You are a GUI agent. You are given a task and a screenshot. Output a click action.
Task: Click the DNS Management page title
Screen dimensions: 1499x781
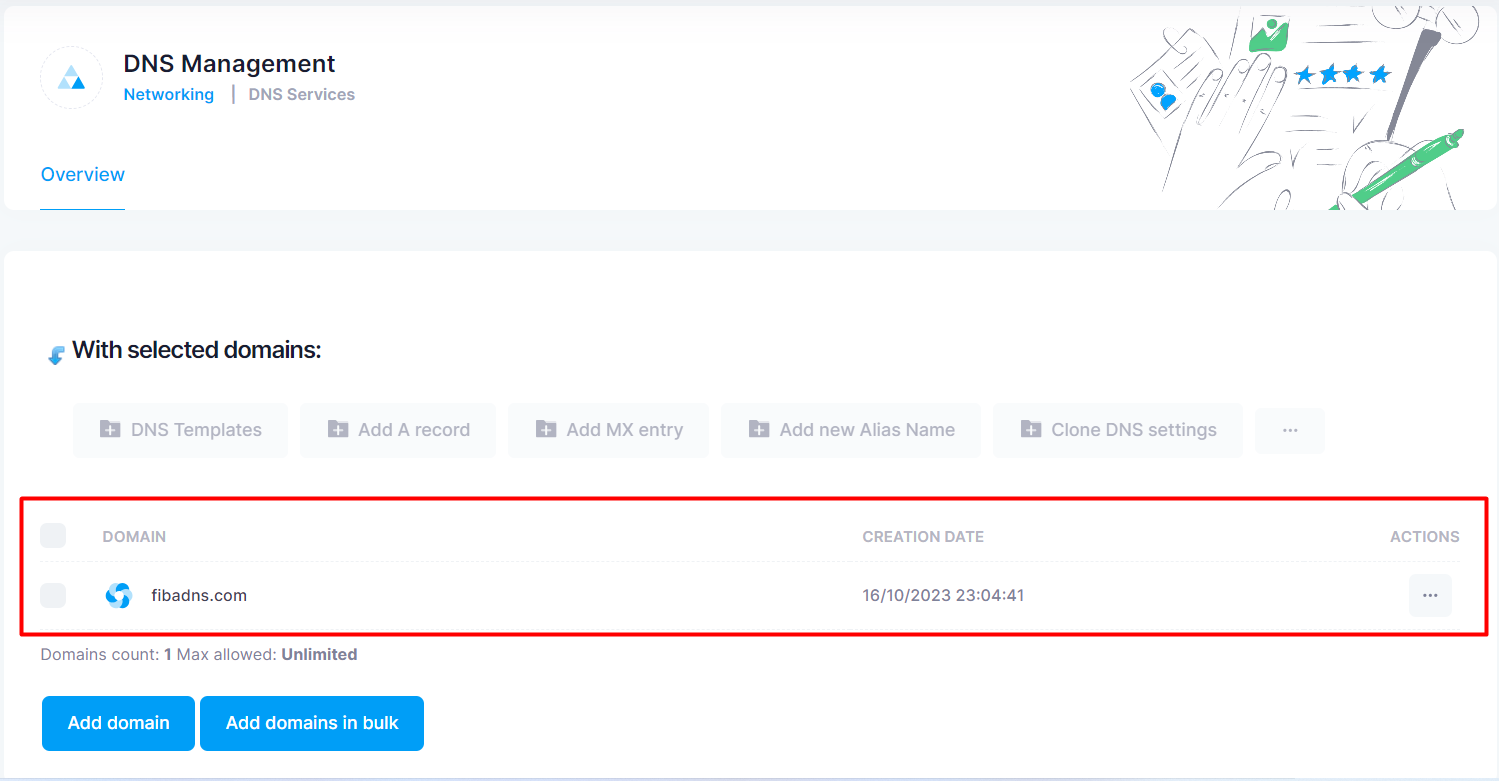[229, 63]
